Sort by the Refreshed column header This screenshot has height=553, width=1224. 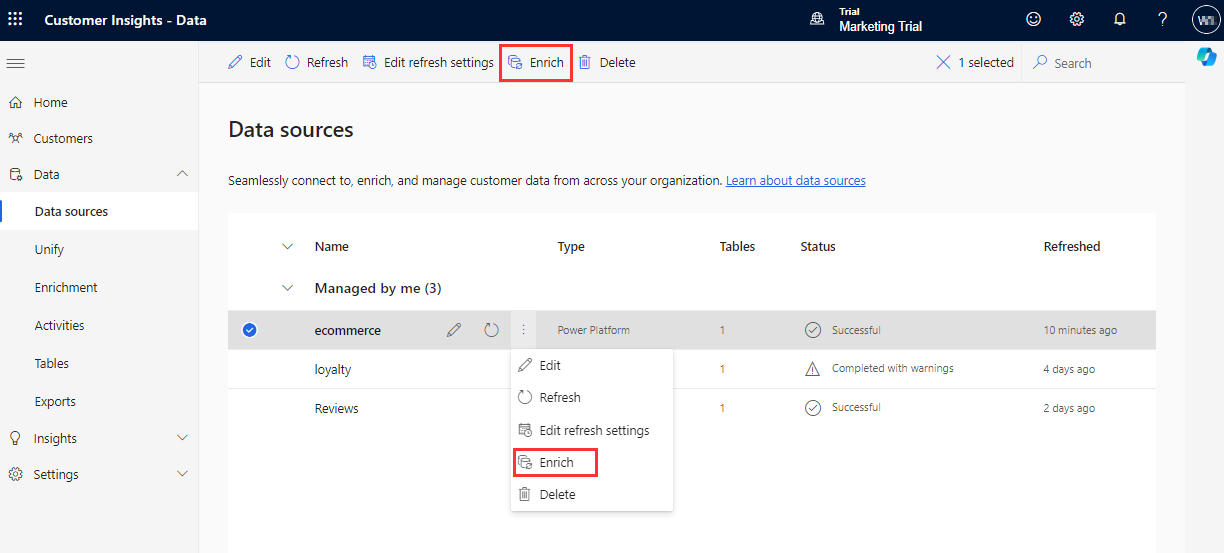1072,246
